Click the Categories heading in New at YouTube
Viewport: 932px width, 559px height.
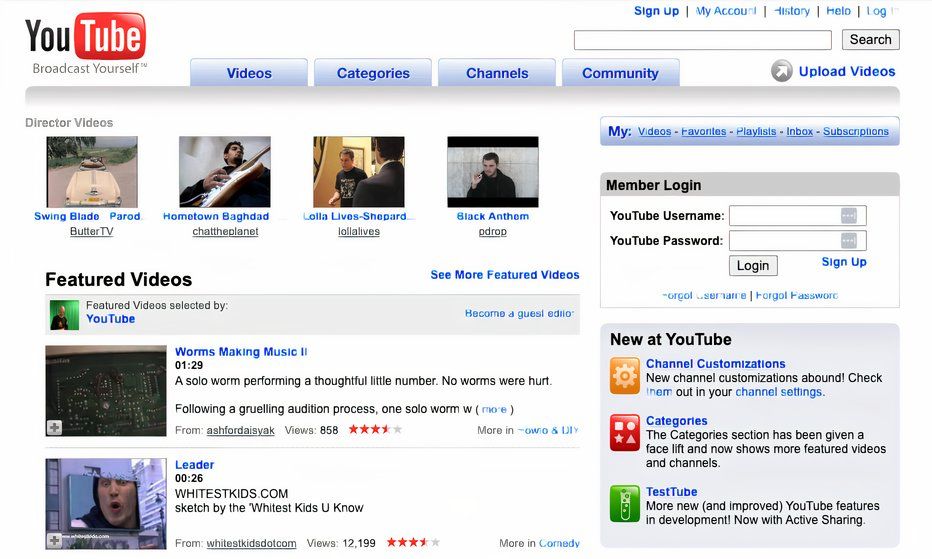tap(676, 421)
